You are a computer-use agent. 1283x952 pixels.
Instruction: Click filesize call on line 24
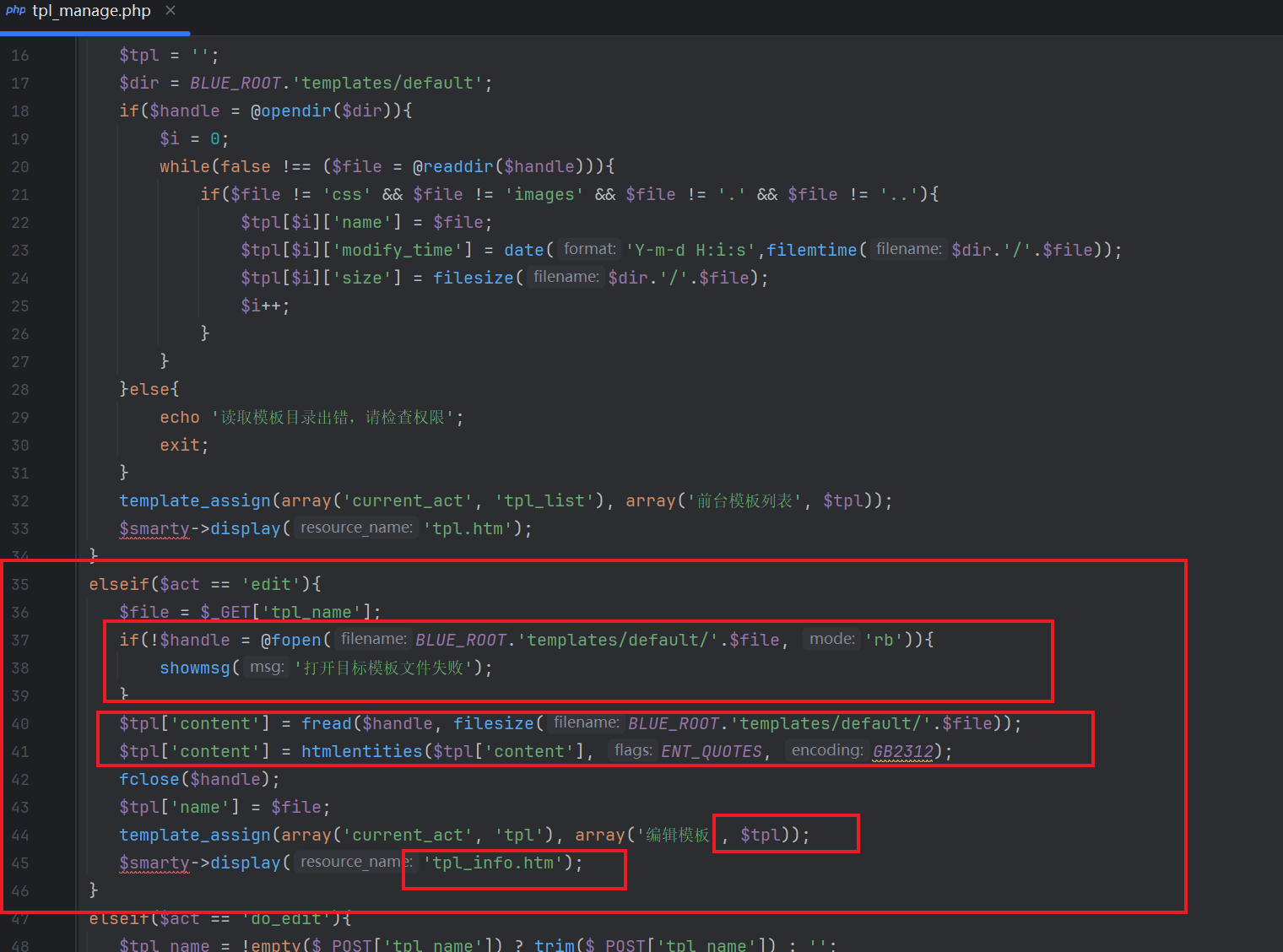point(474,278)
